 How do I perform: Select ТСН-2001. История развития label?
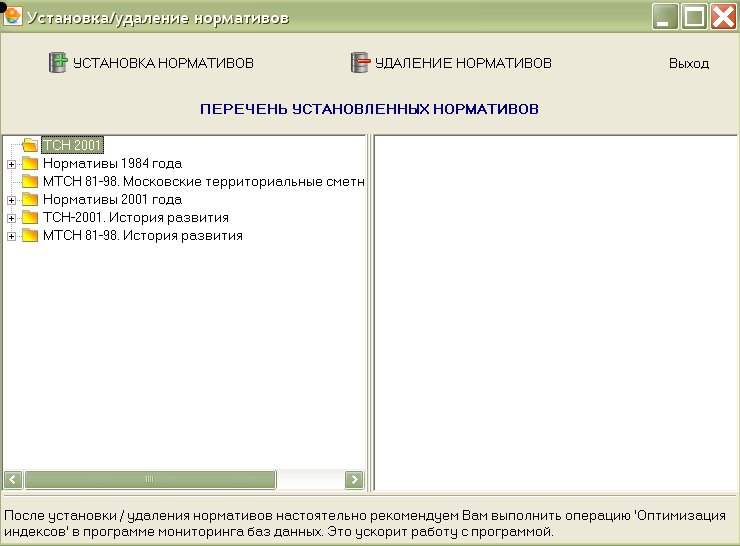136,217
